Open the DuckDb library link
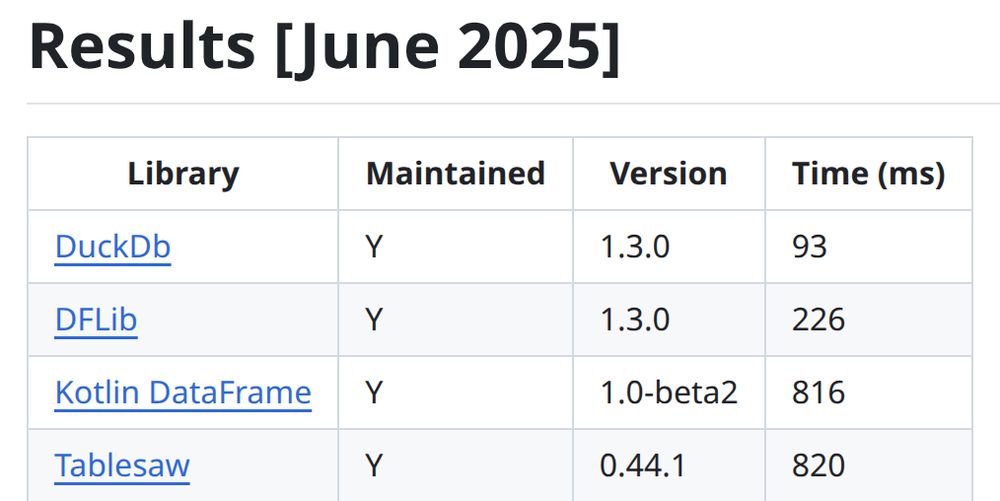The image size is (1000, 501). click(113, 247)
